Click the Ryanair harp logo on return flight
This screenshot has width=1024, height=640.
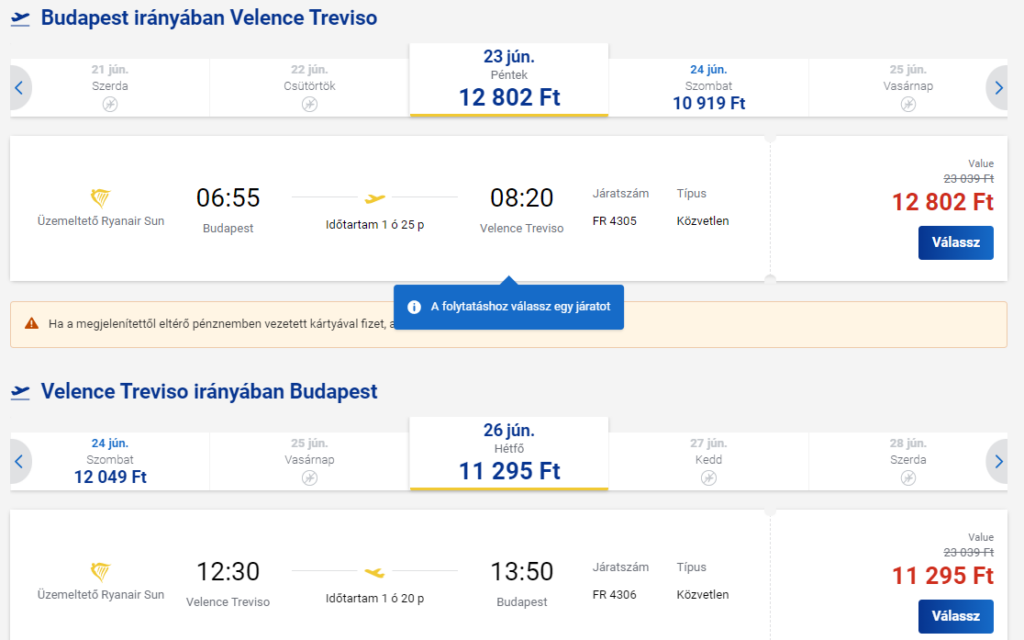pyautogui.click(x=100, y=571)
